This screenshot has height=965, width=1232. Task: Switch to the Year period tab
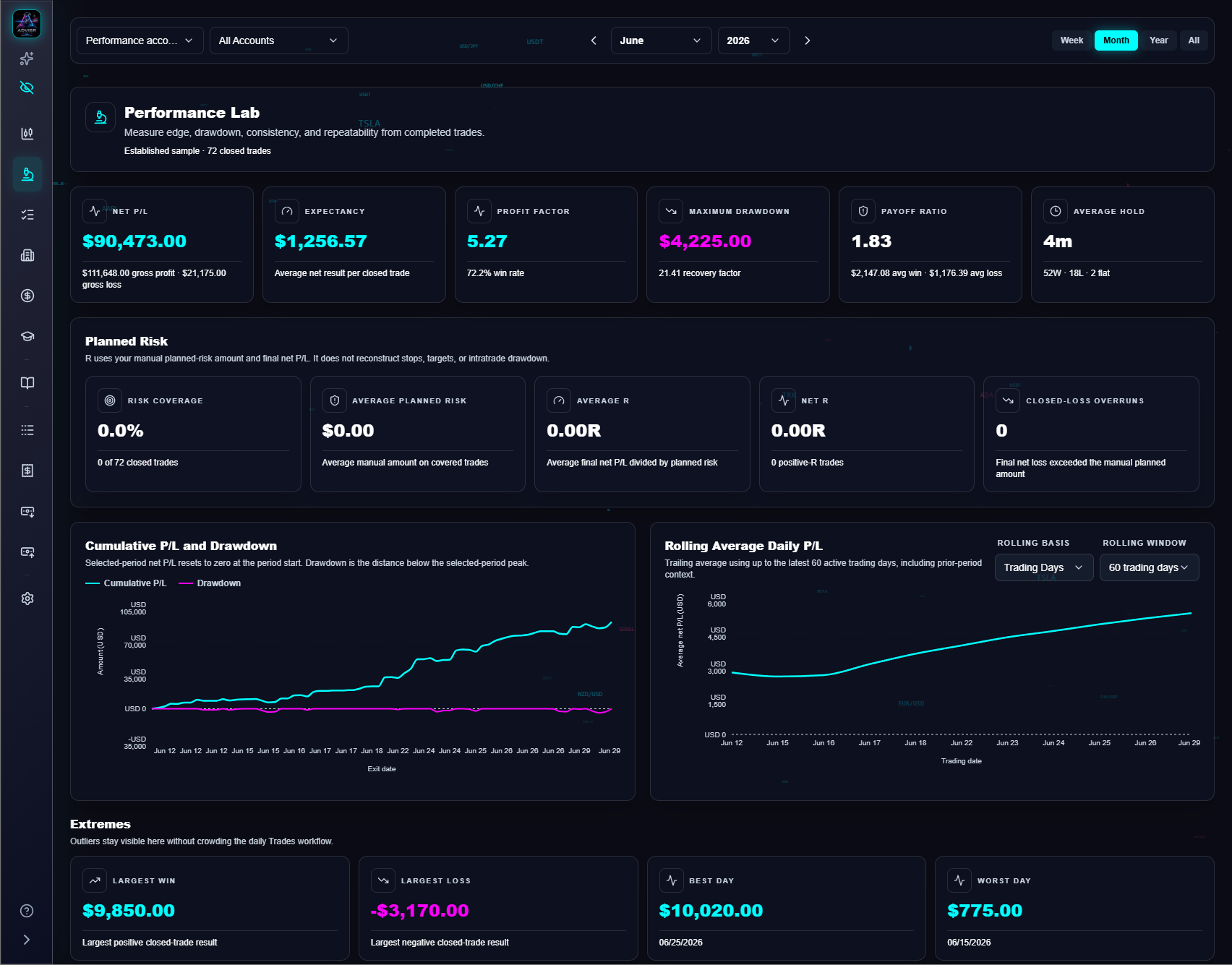(1158, 40)
